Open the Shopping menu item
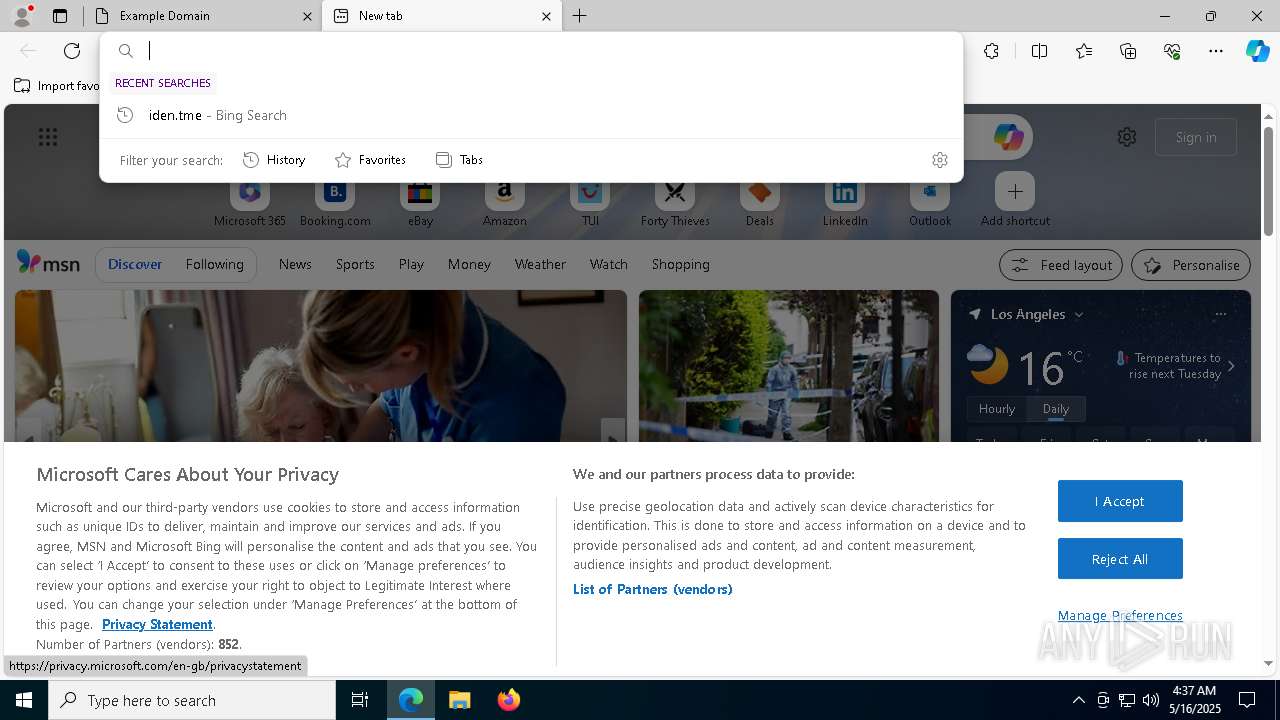Screen dimensions: 1280x720 (x=680, y=264)
